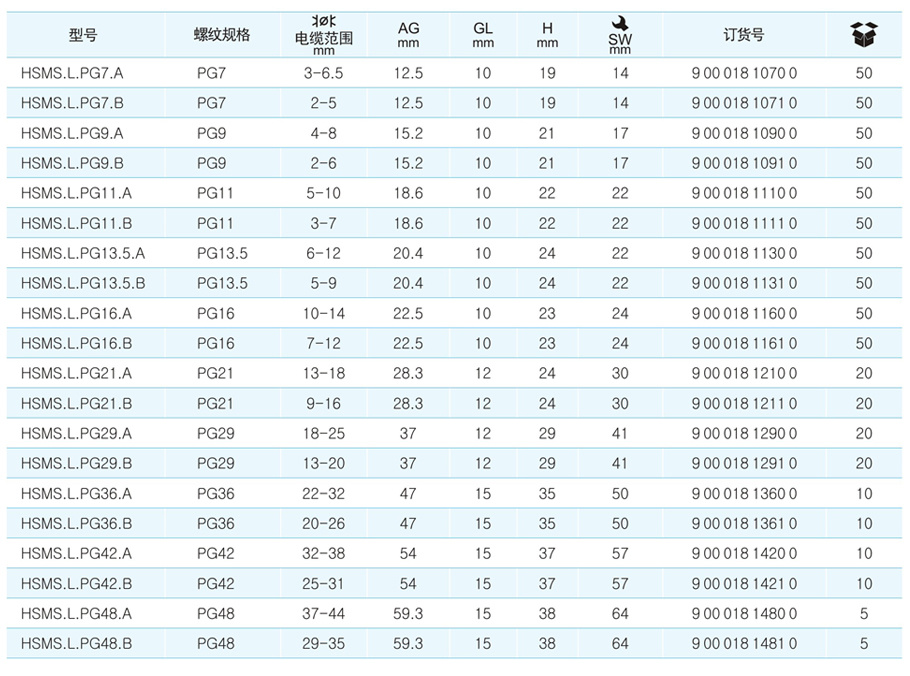Click model HSMS.L.PG36.A
Screen dimensions: 910x676
click(x=76, y=494)
